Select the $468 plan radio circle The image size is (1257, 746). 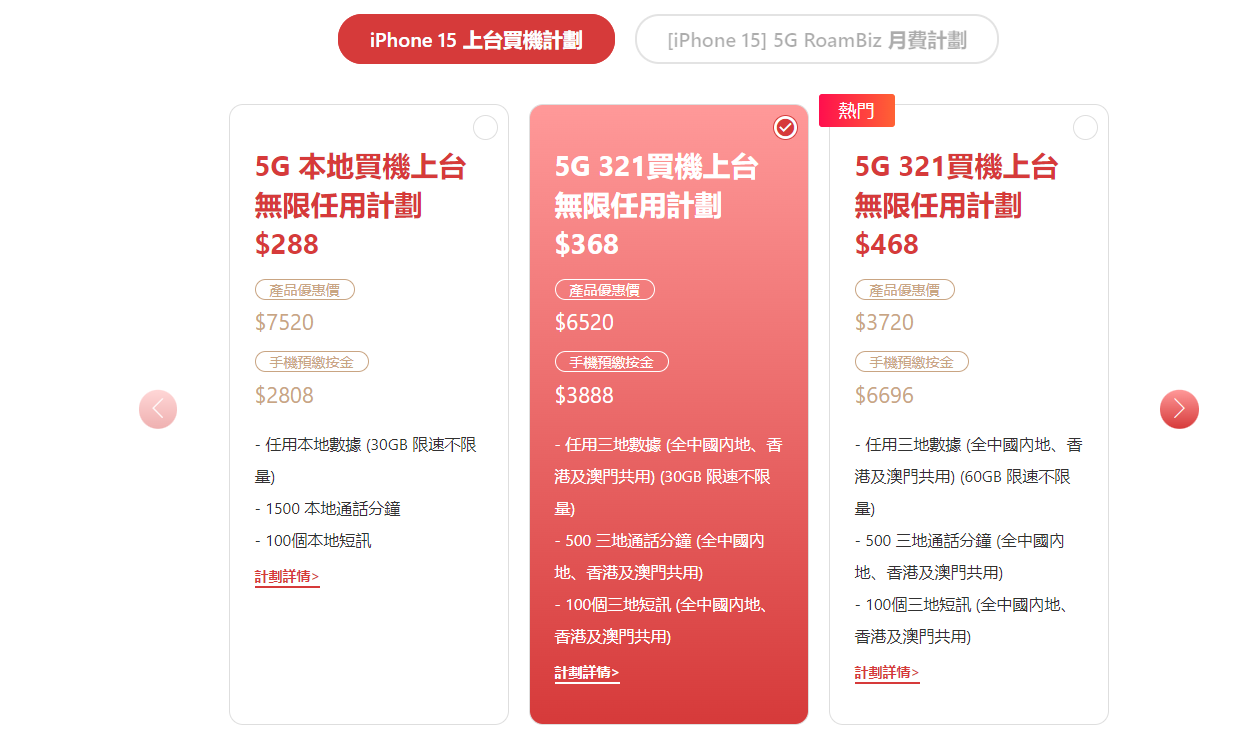1085,128
